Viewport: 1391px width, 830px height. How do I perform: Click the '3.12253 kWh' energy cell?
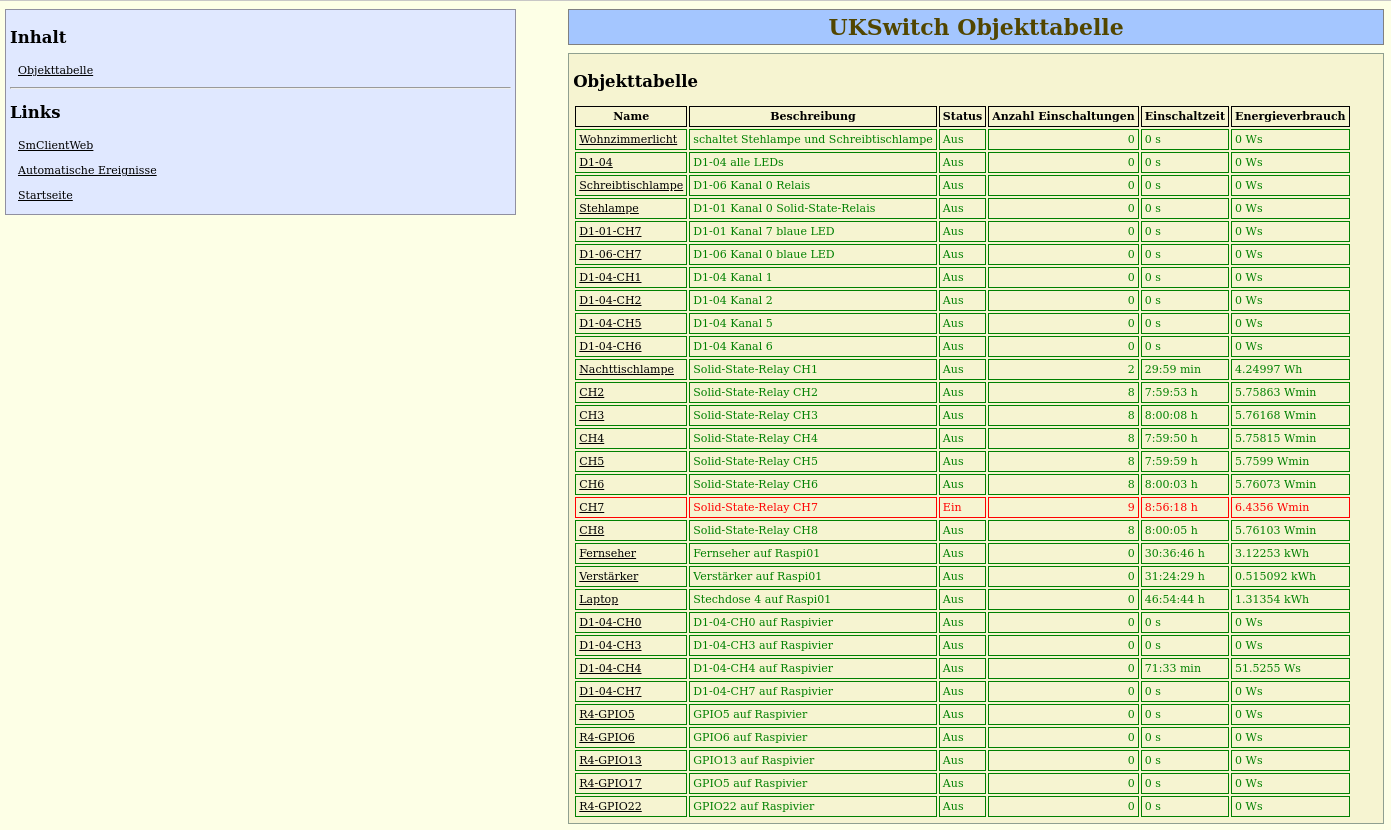tap(1290, 553)
